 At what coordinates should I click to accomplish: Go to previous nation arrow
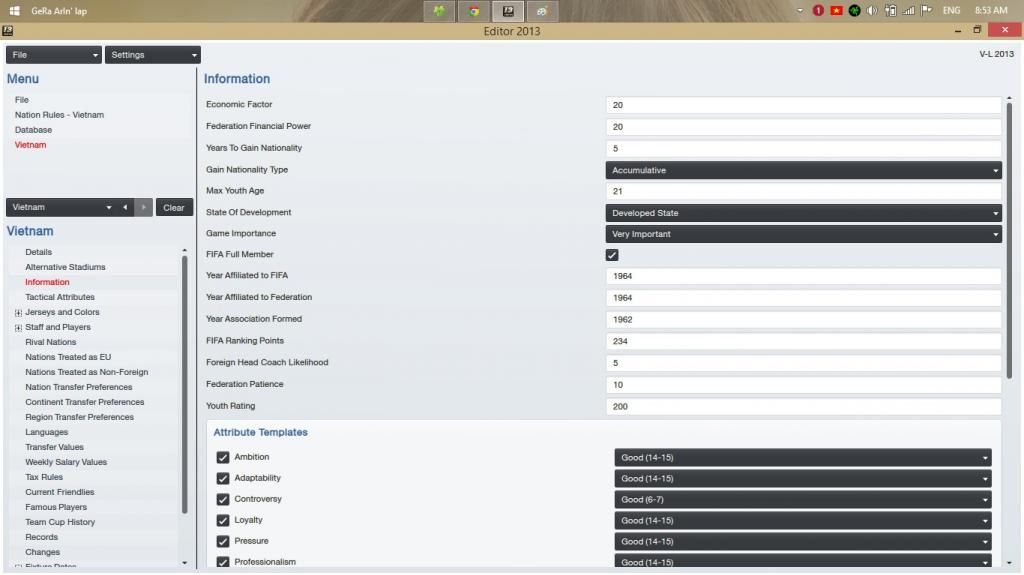125,207
